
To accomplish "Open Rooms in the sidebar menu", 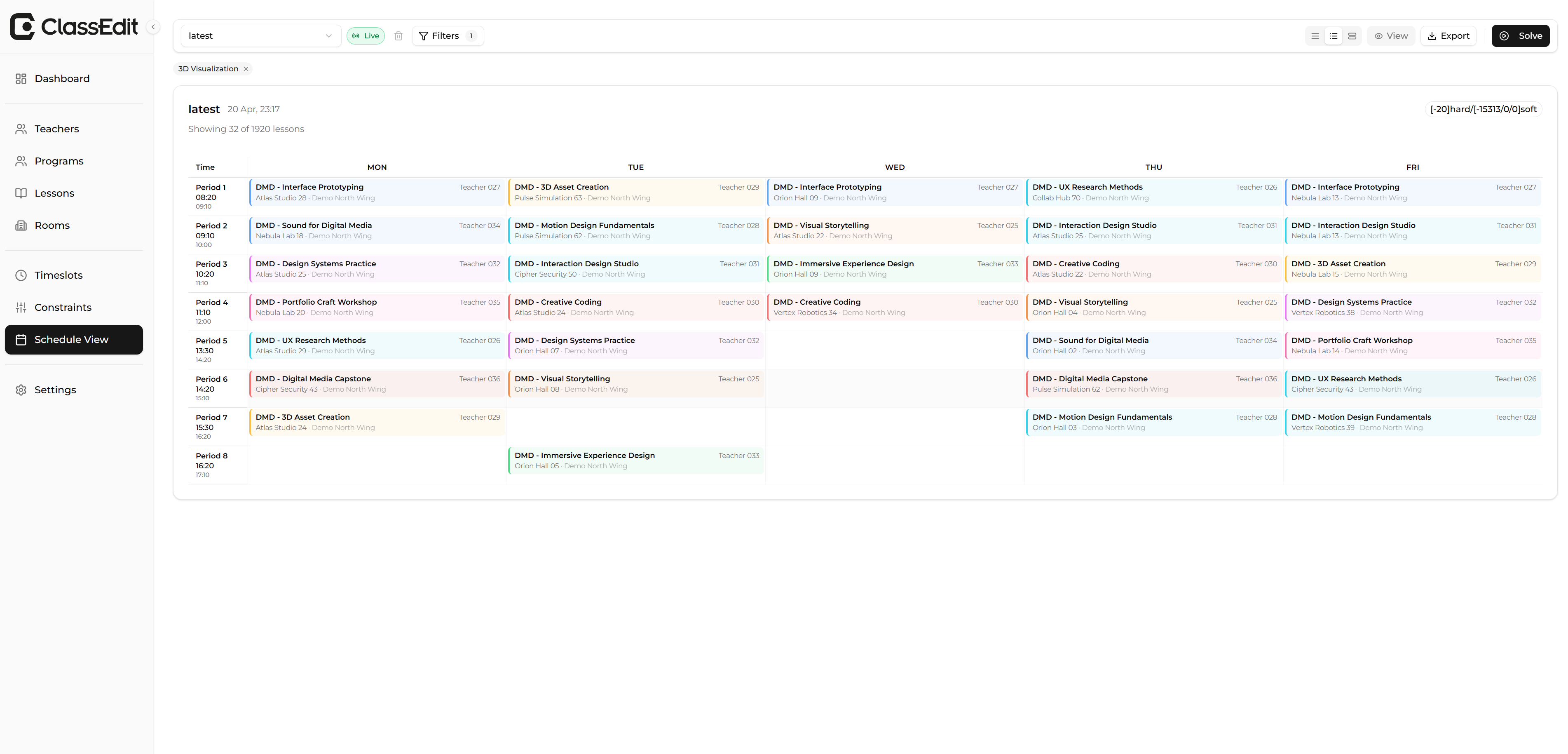I will (52, 225).
